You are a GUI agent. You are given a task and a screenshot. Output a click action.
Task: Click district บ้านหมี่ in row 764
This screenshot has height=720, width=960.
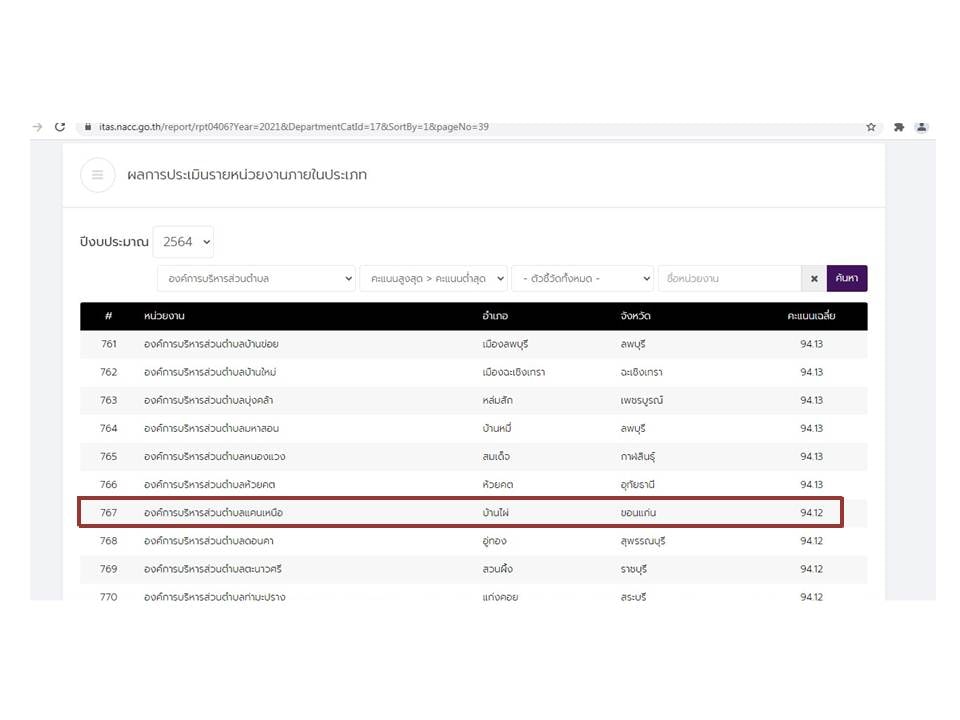pos(497,429)
